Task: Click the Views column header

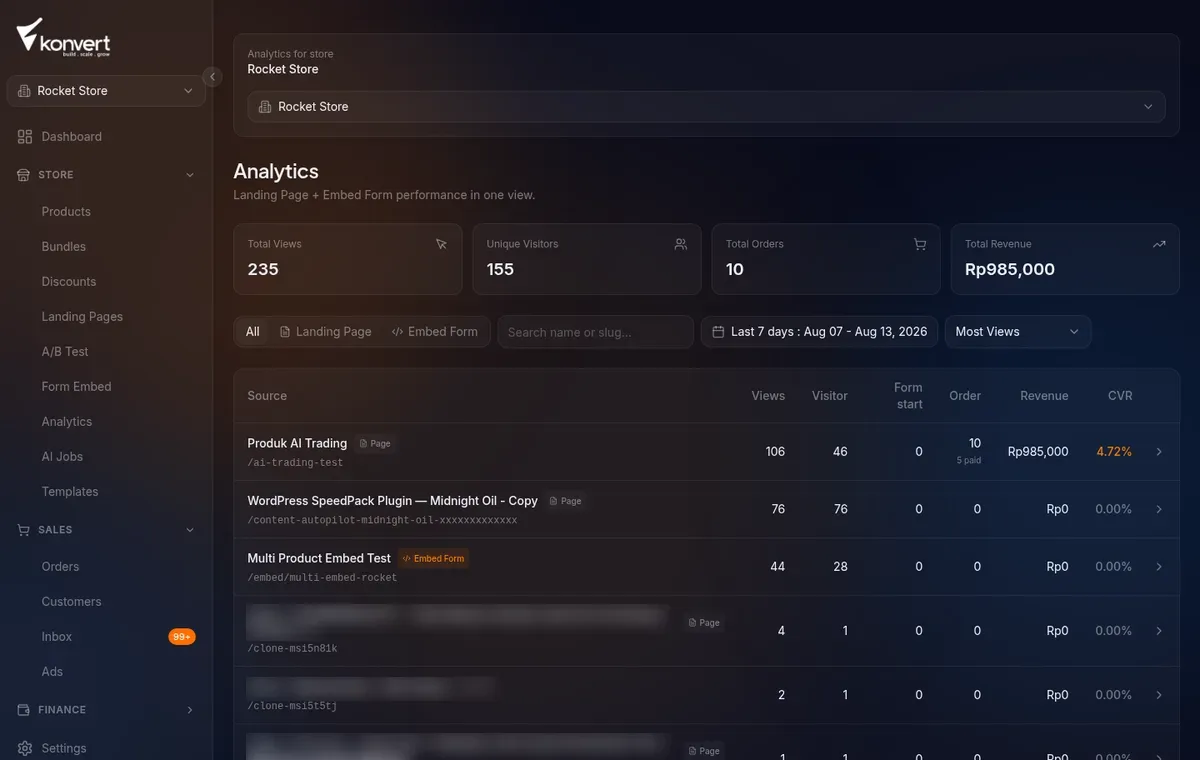Action: 768,396
